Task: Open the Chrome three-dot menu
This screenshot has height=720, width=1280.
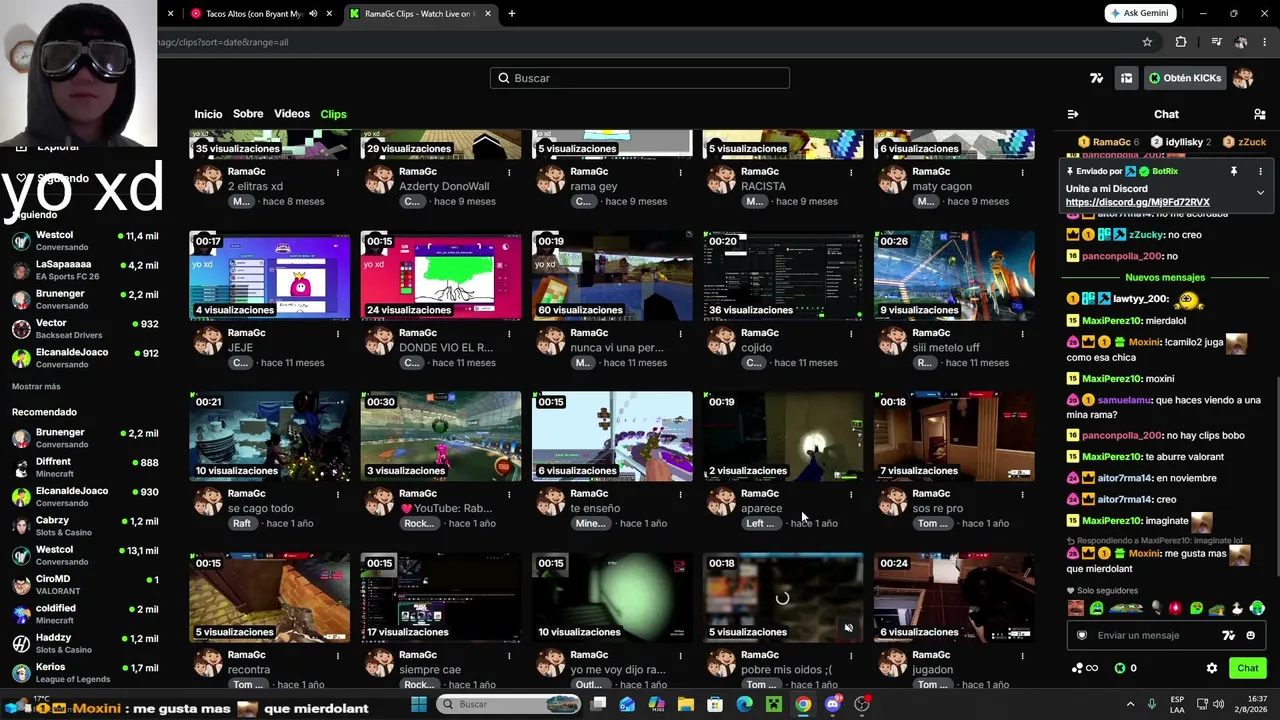Action: pyautogui.click(x=1265, y=42)
